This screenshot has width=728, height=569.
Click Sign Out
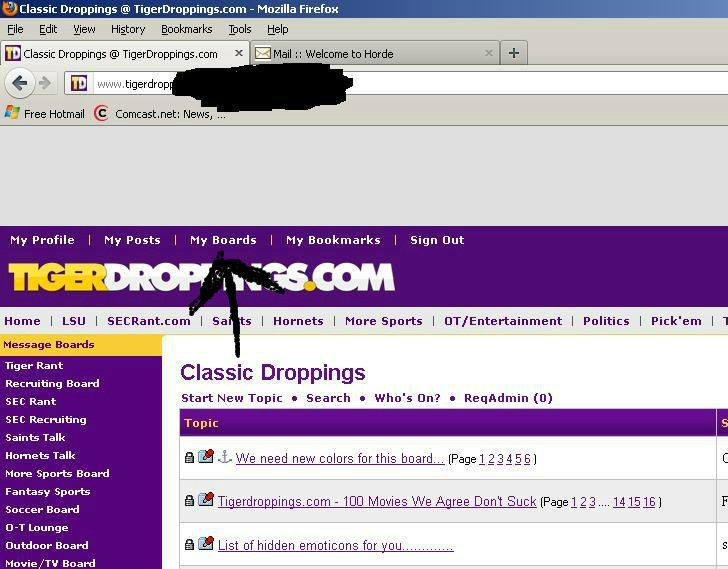point(437,240)
